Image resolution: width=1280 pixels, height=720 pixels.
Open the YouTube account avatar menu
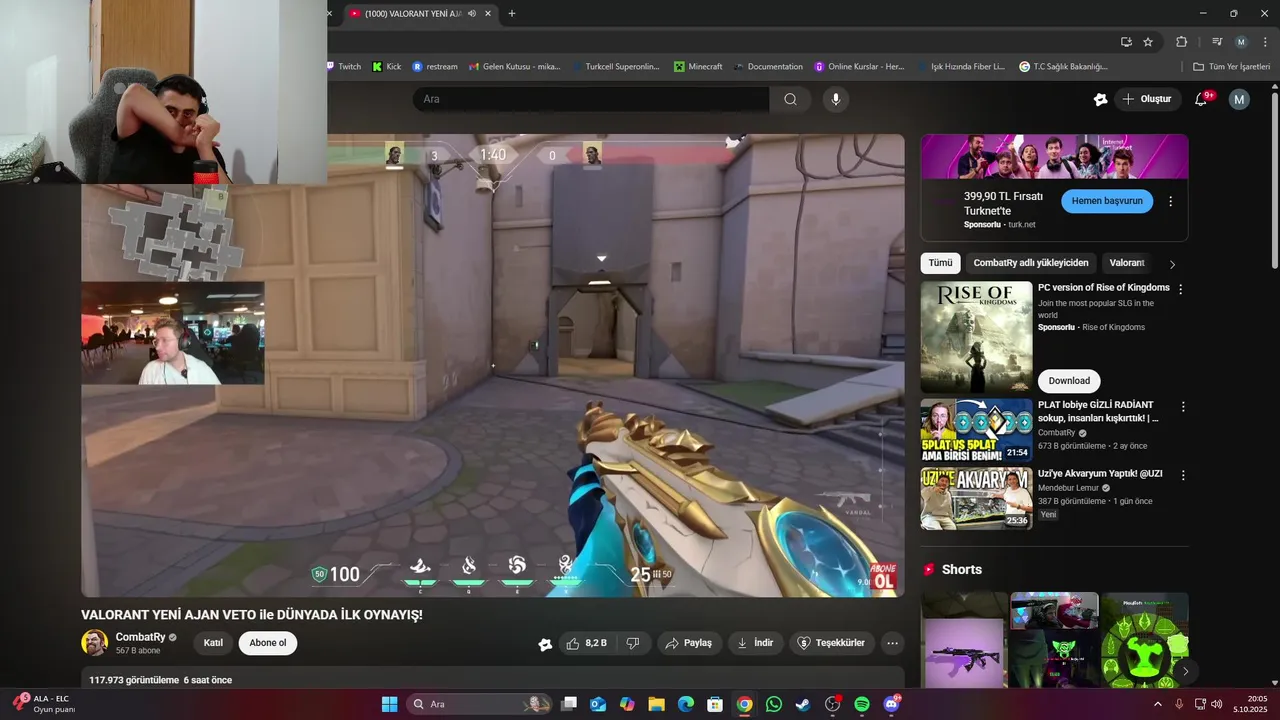[1239, 99]
